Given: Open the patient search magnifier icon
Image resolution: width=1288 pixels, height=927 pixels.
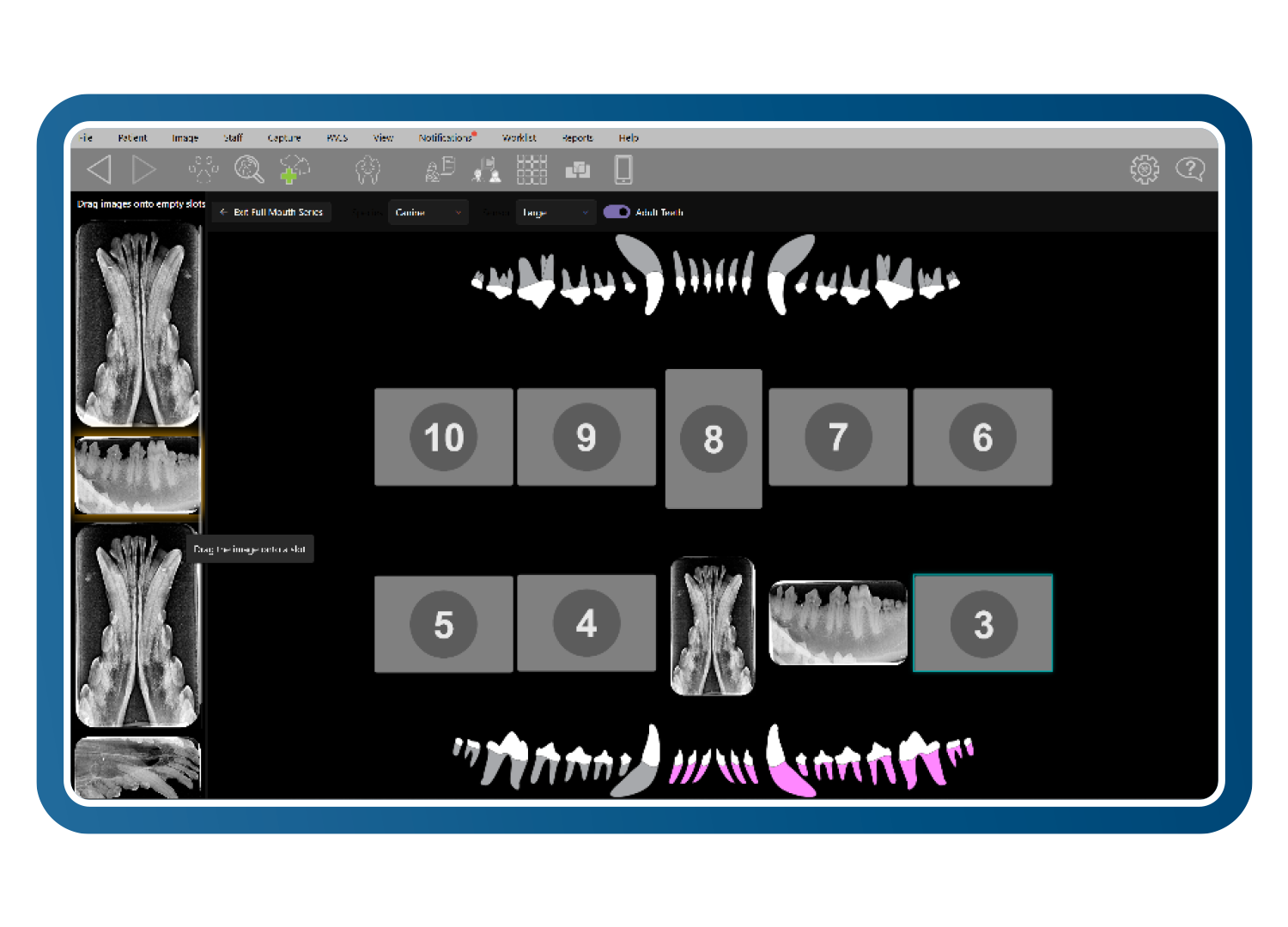Looking at the screenshot, I should (249, 169).
